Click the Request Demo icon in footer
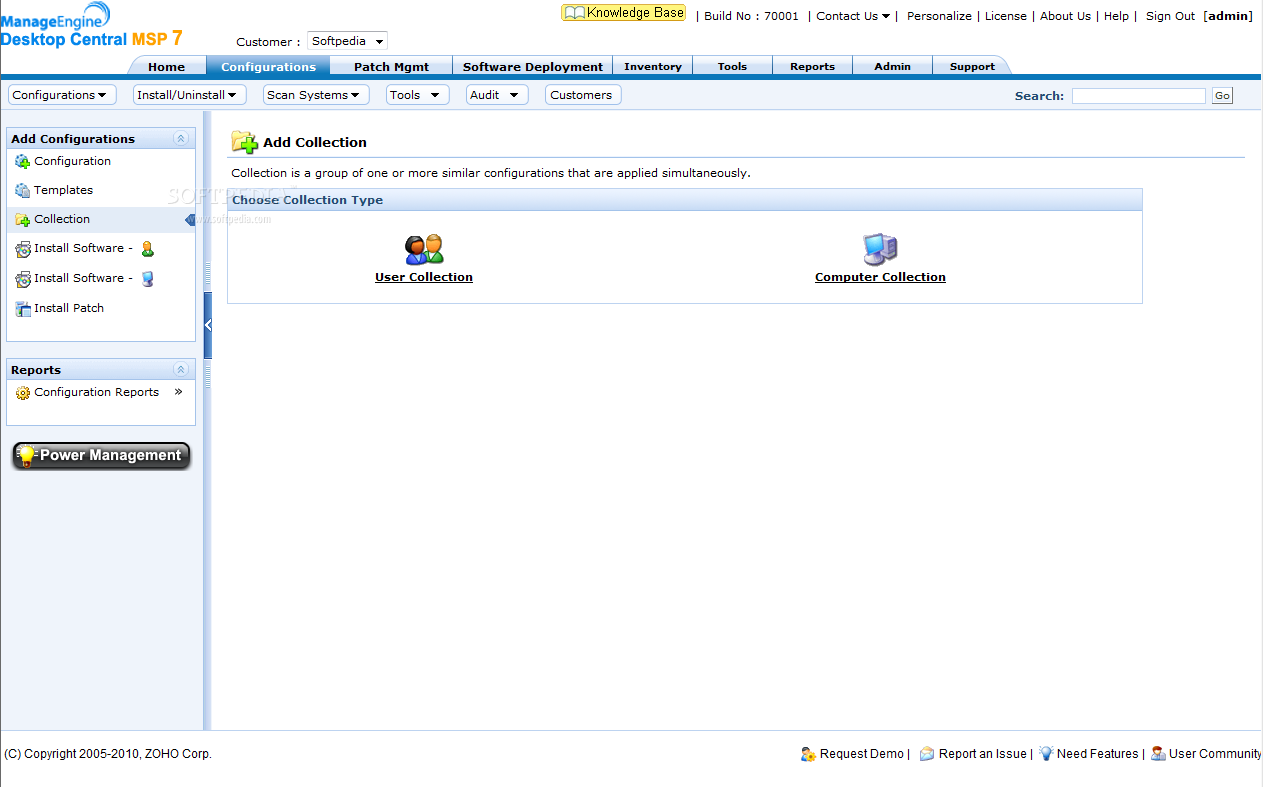Screen dimensions: 1263x787 pos(808,754)
